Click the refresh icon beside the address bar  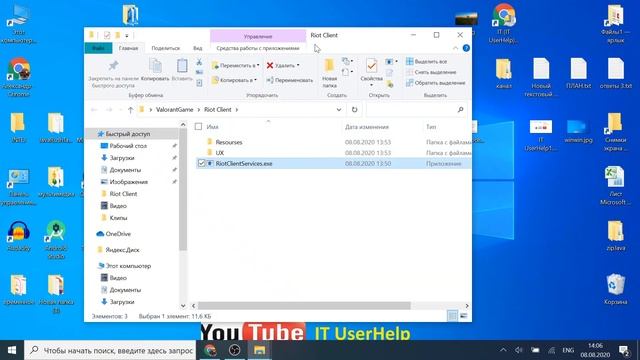click(354, 109)
